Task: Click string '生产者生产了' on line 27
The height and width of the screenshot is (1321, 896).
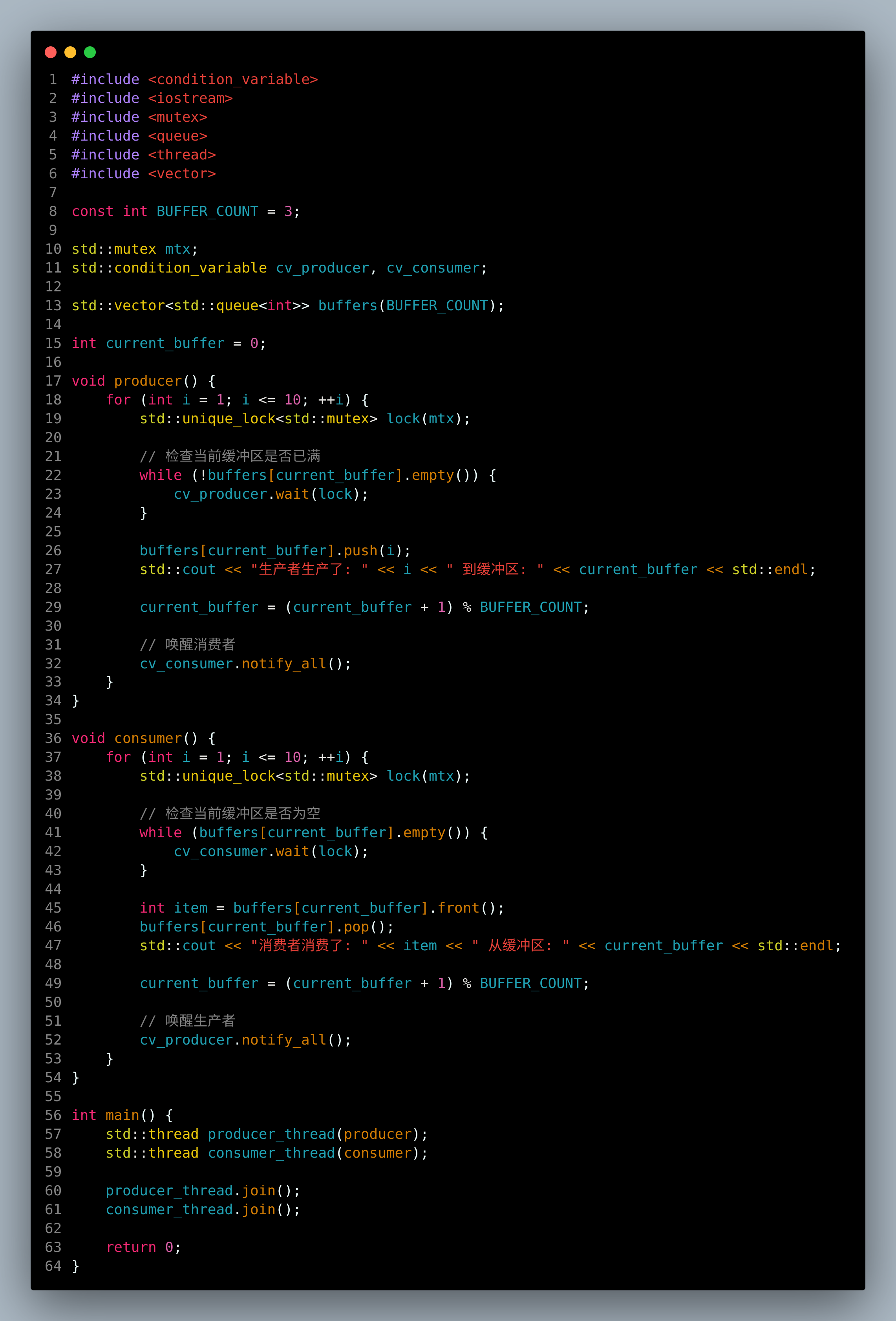Action: (301, 569)
